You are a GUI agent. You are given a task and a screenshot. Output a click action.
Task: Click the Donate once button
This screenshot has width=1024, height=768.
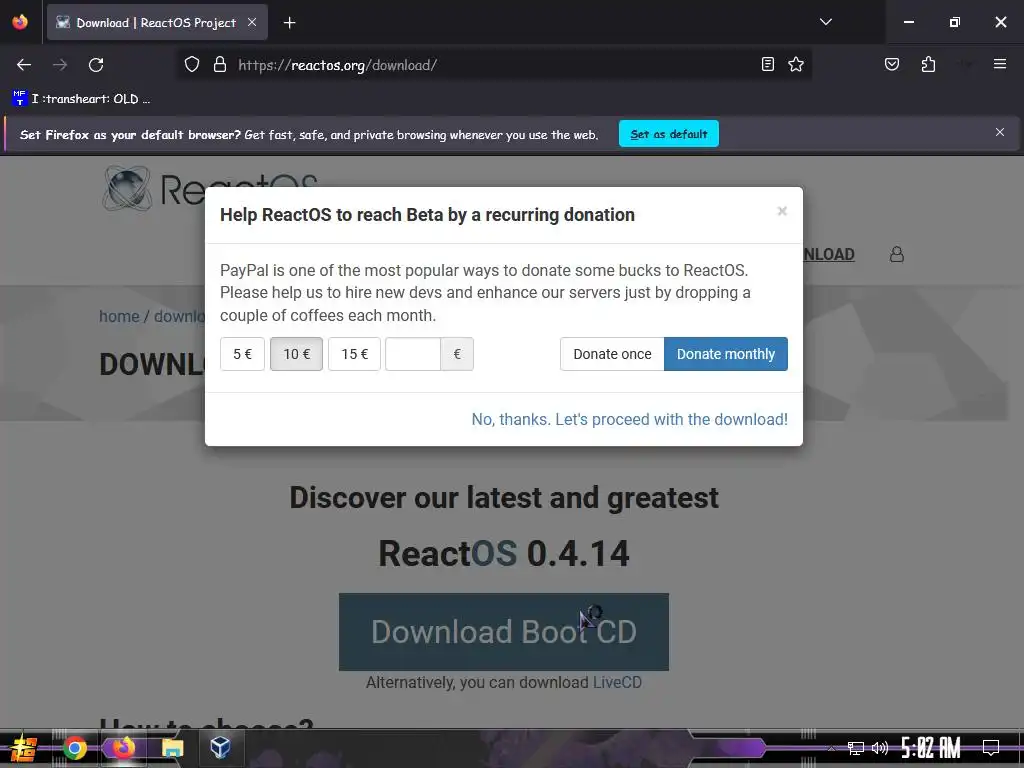point(612,354)
